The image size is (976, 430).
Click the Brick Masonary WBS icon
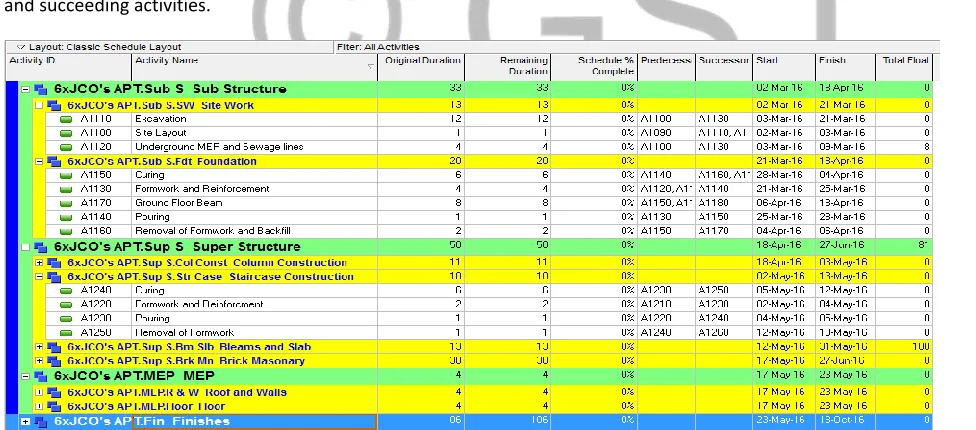[54, 361]
